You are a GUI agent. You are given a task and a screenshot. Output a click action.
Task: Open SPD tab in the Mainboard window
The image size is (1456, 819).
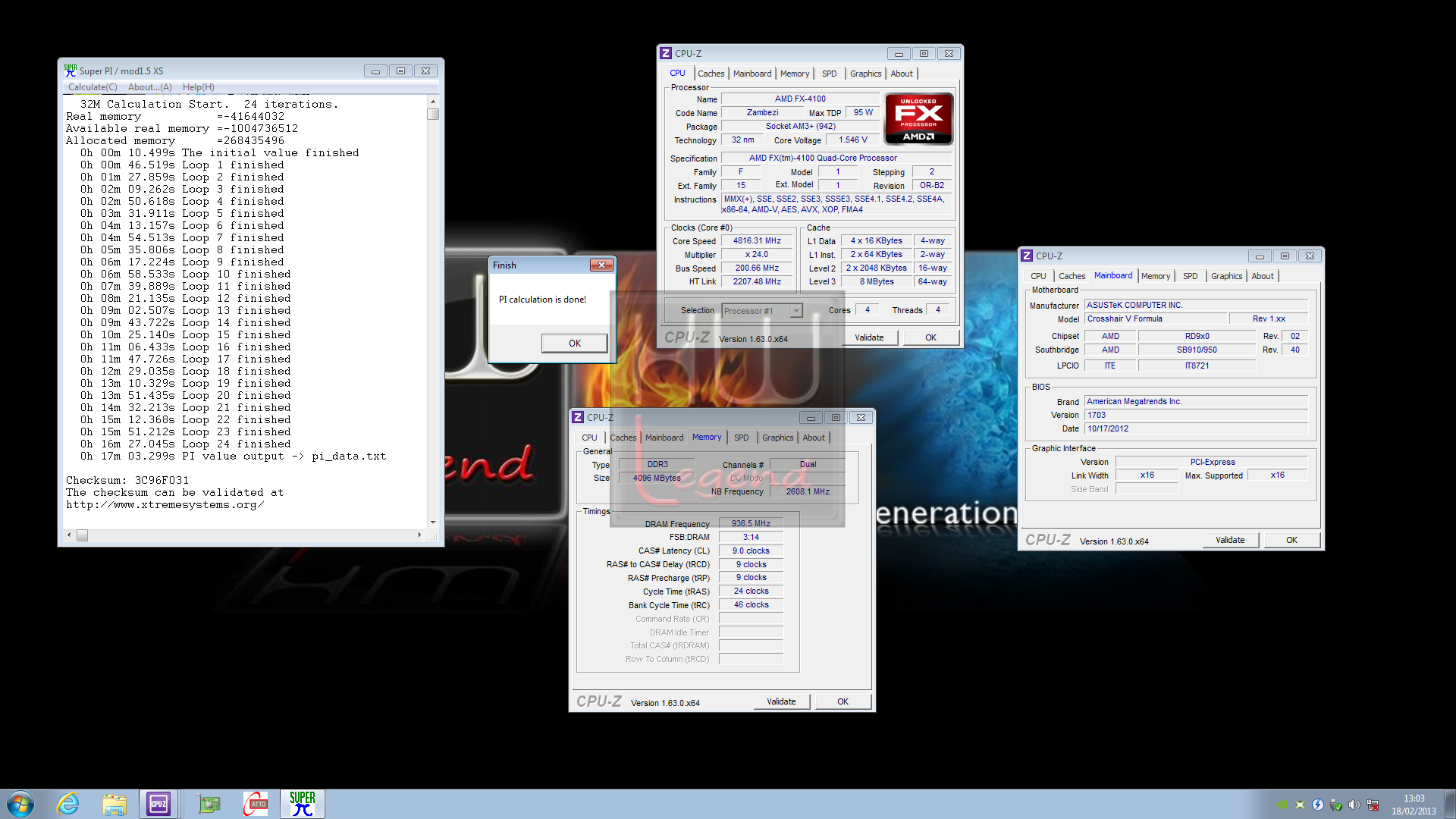pos(1190,276)
